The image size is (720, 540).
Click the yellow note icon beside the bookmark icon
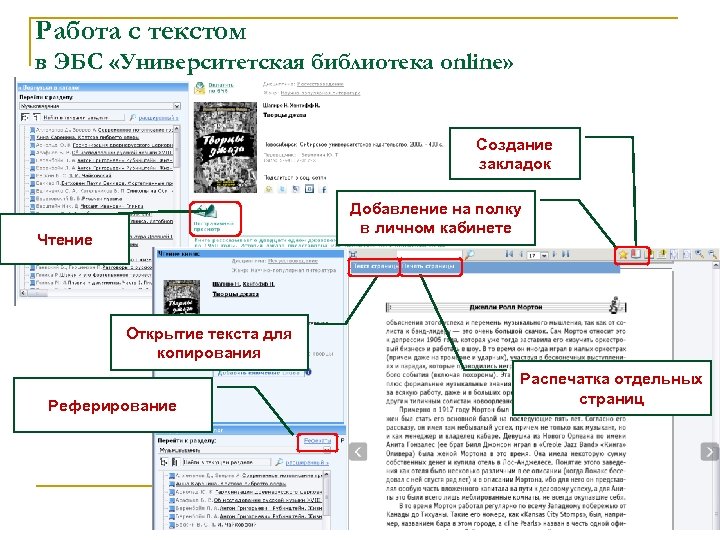point(649,254)
